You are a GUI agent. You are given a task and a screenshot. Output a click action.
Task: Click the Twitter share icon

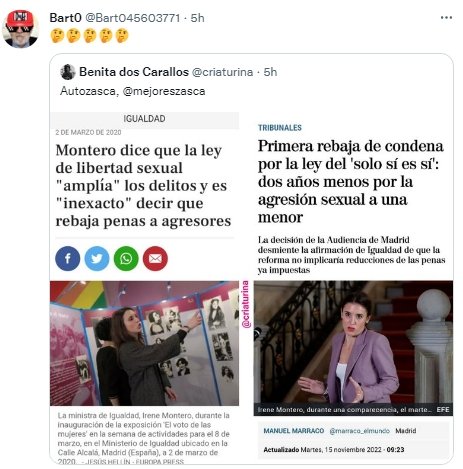tap(97, 258)
